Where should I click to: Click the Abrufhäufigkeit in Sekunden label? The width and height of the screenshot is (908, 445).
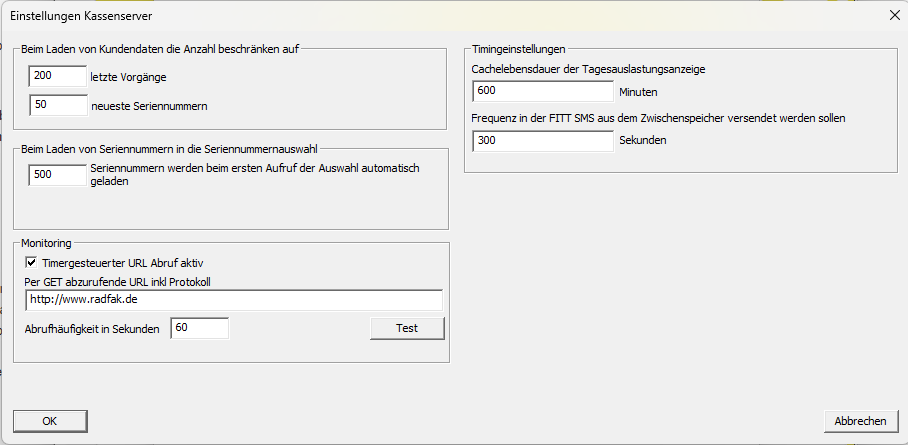[92, 329]
